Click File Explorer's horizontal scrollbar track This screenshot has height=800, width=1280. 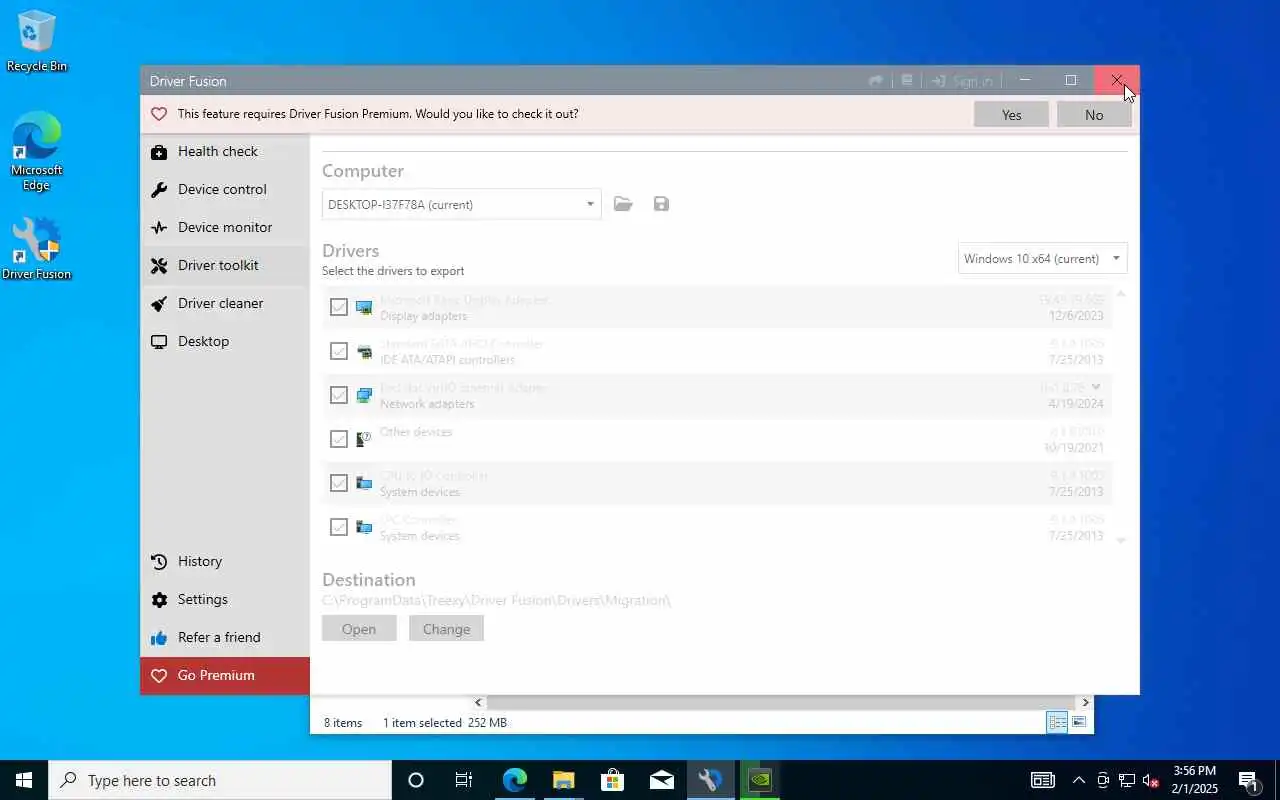[x=782, y=703]
